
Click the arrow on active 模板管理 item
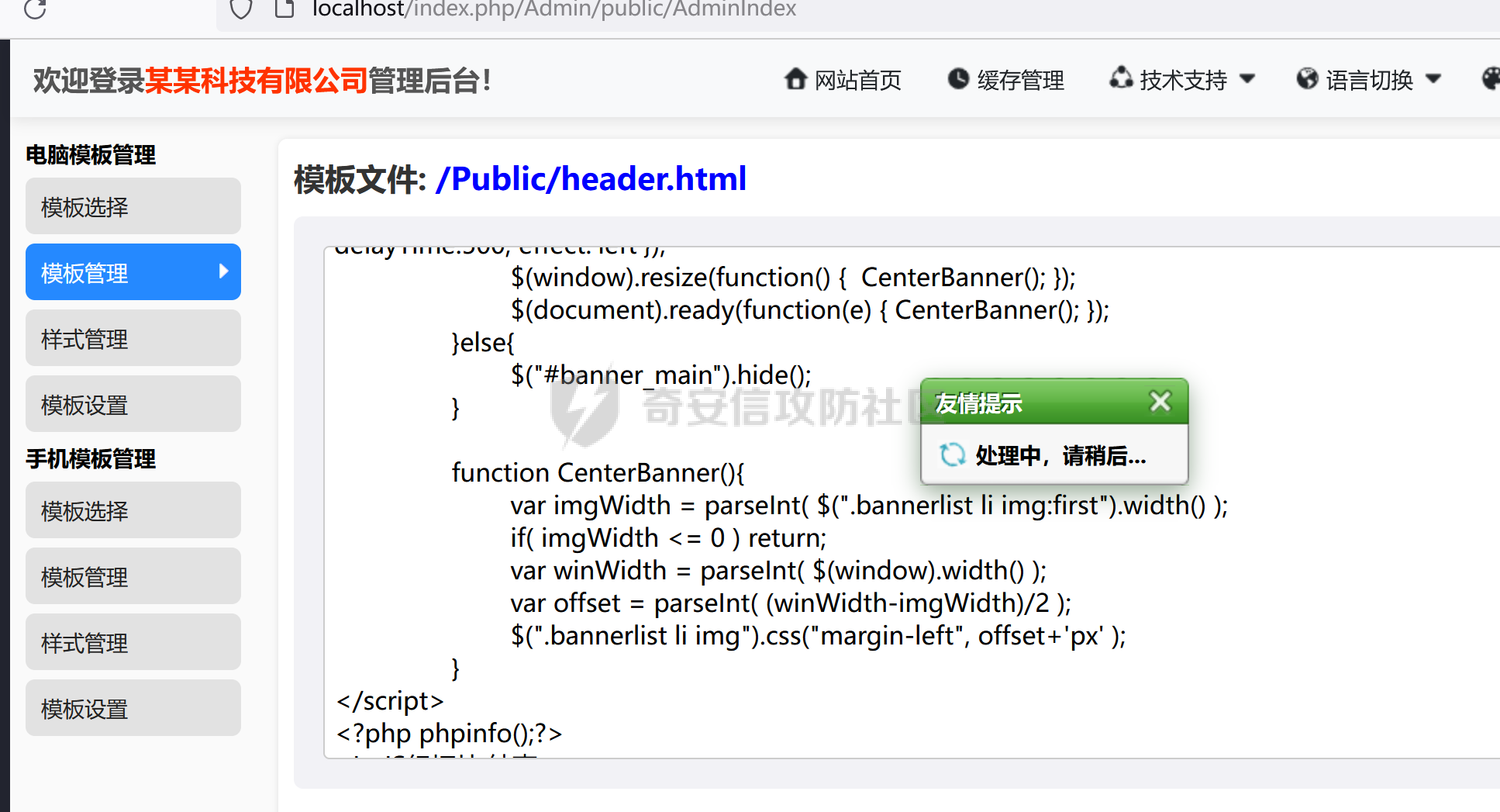224,271
